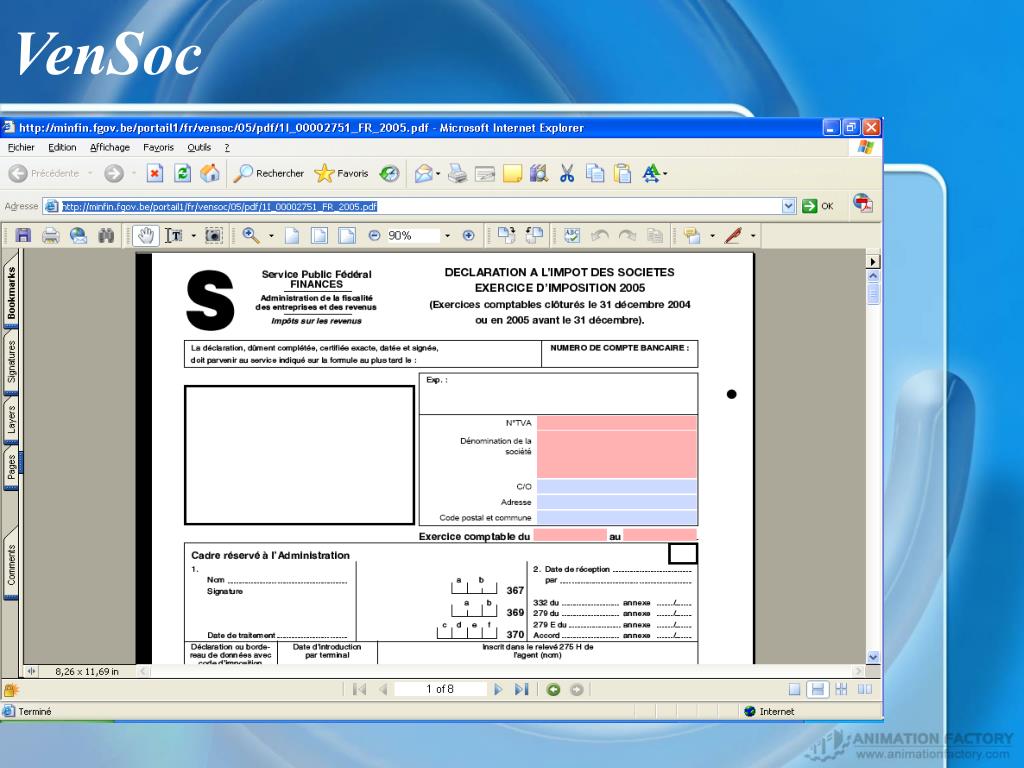The height and width of the screenshot is (768, 1024).
Task: Jump to the last PDF page
Action: [521, 689]
